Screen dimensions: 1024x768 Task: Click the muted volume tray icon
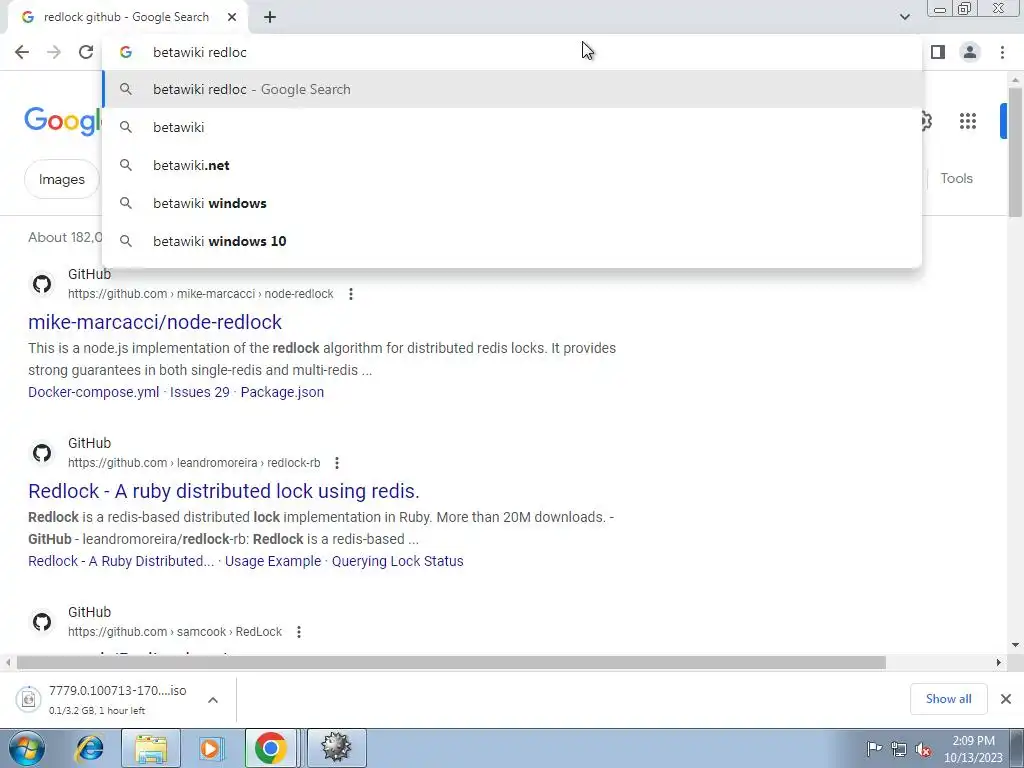(923, 749)
